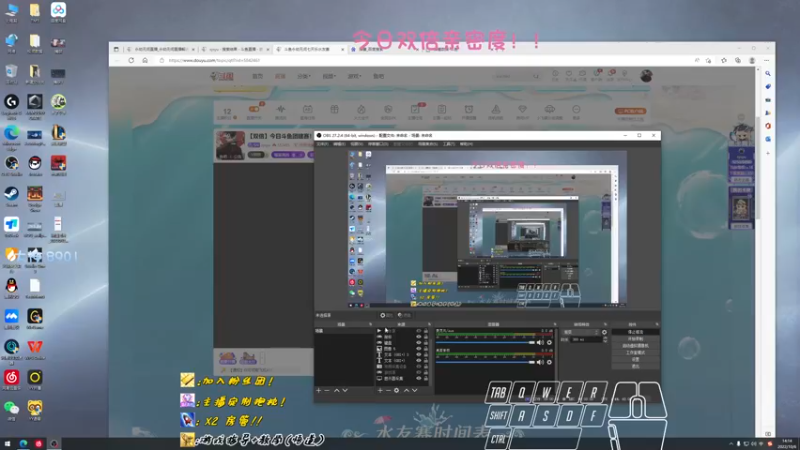This screenshot has width=800, height=450.
Task: Open 淡出 scene transition dropdown
Action: 581,332
